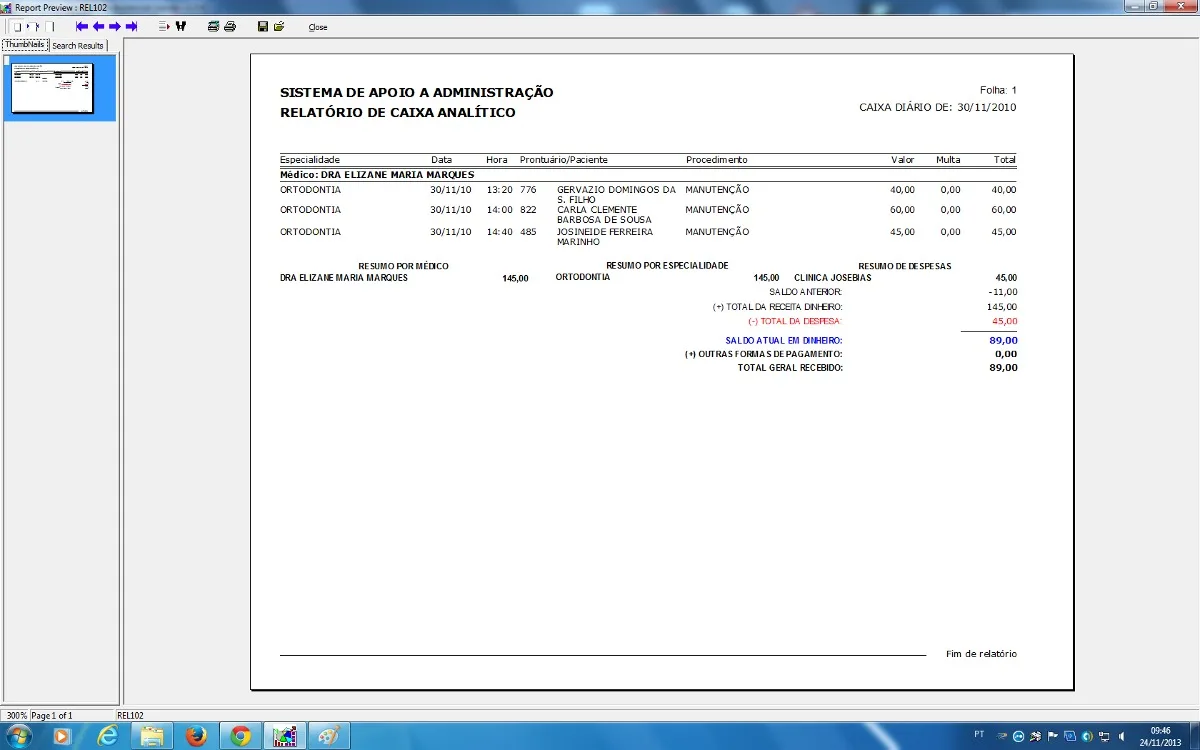
Task: Open a report file folder icon
Action: click(x=279, y=27)
